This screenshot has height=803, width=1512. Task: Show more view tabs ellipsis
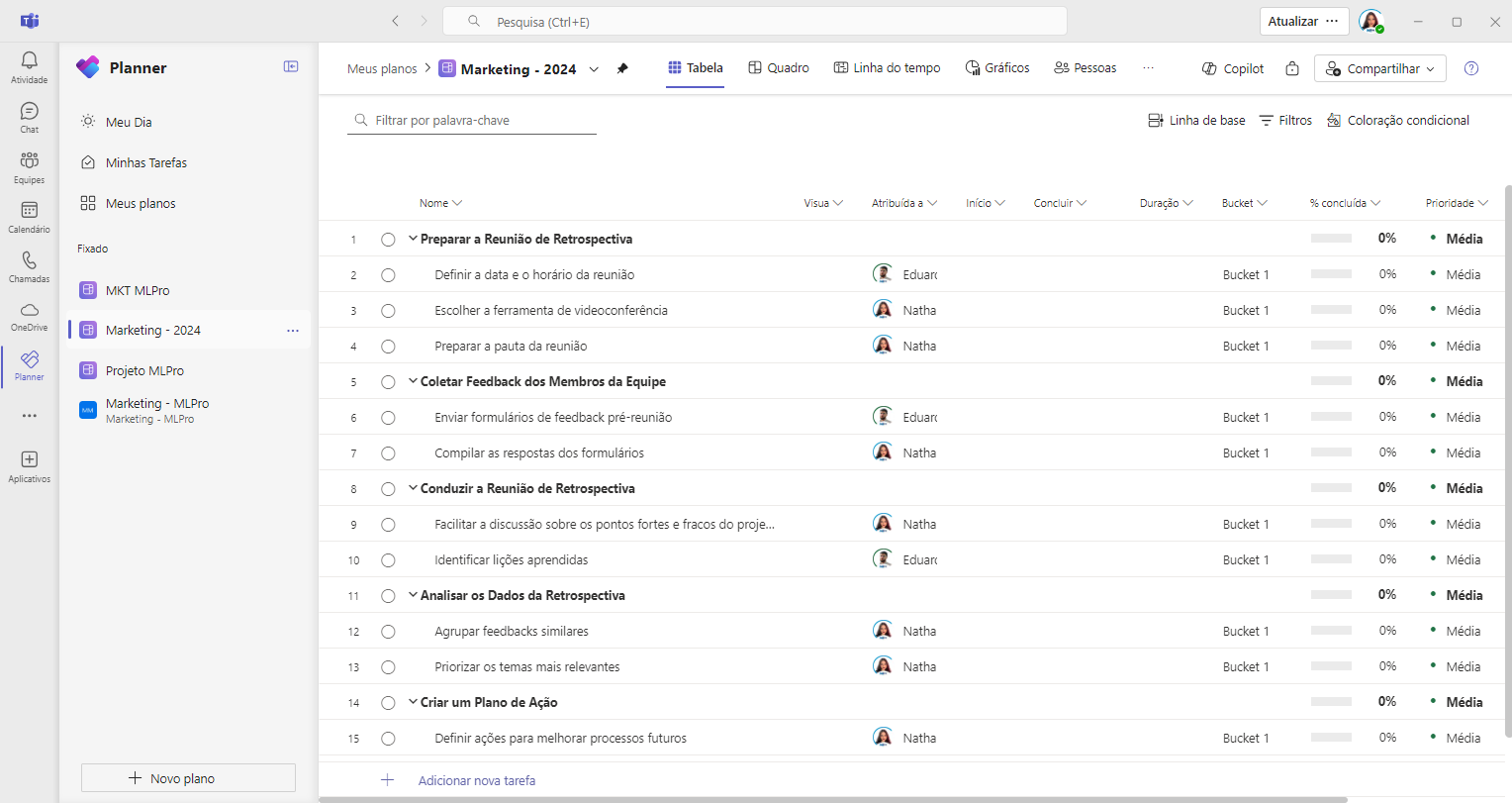coord(1148,68)
